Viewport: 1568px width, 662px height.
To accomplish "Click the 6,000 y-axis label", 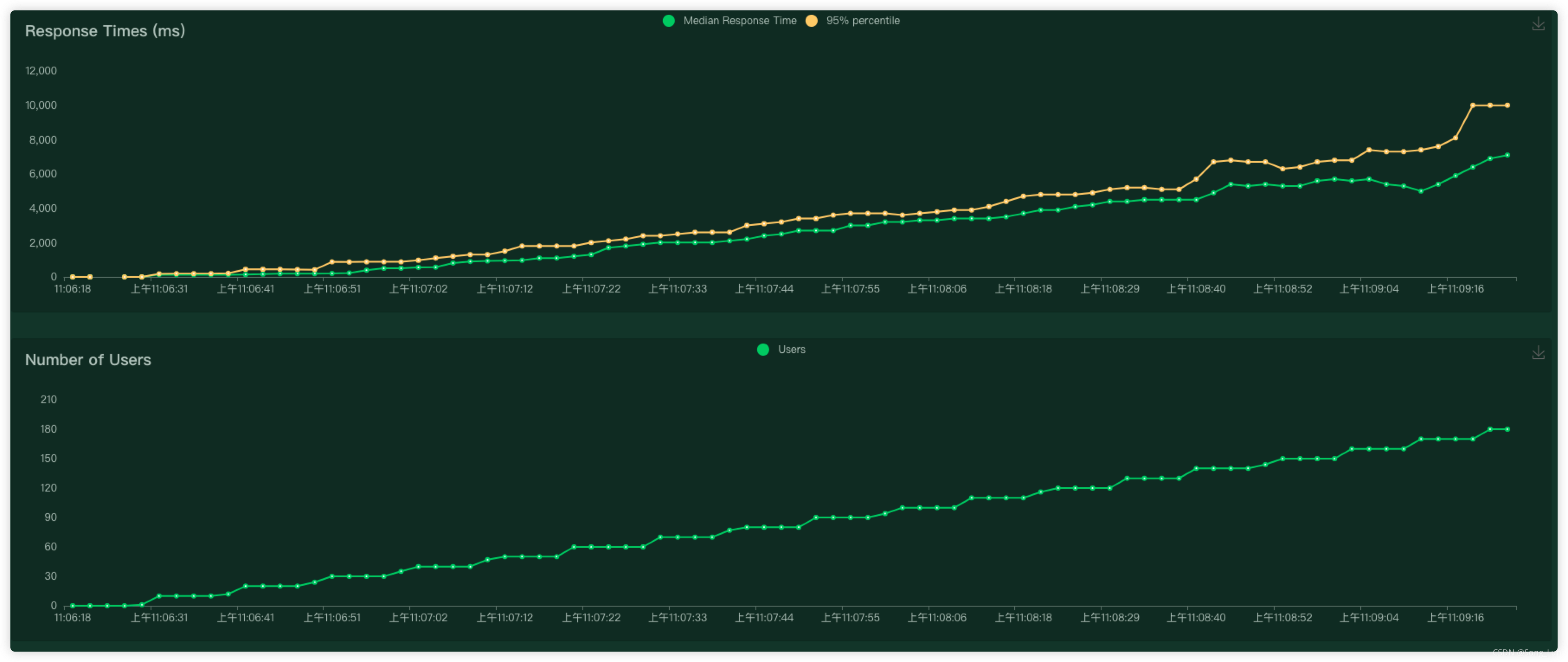I will pos(42,174).
